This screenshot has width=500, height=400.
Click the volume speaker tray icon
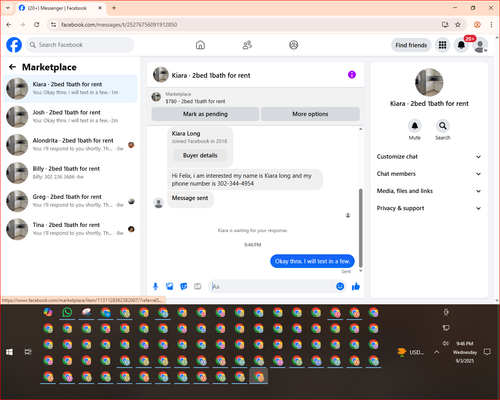(446, 343)
